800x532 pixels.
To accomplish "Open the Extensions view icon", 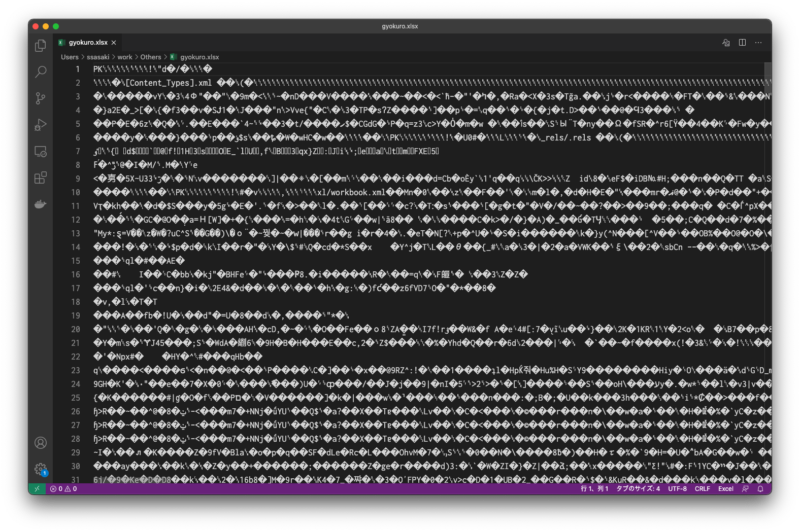I will [41, 178].
